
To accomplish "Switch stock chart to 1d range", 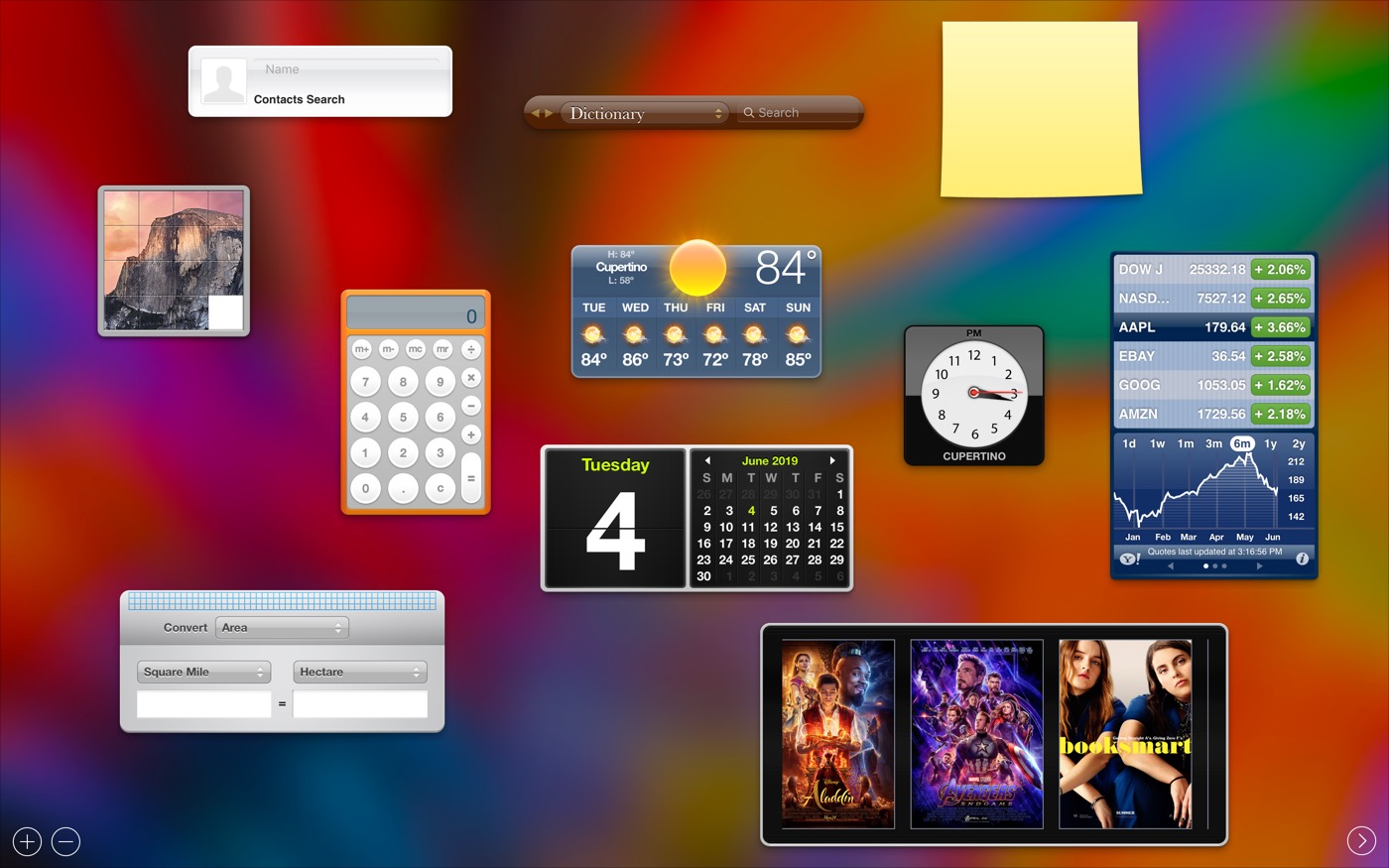I will [1129, 443].
